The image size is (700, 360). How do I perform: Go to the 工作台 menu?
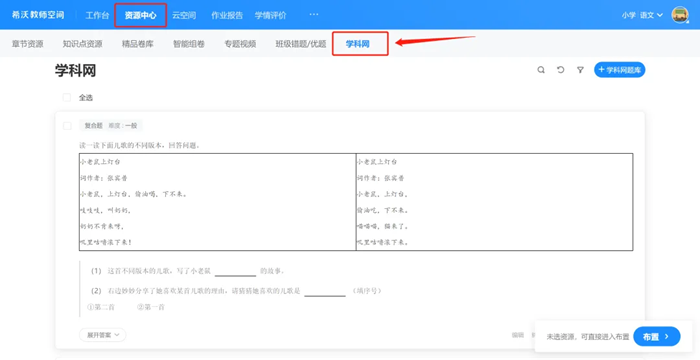click(97, 15)
